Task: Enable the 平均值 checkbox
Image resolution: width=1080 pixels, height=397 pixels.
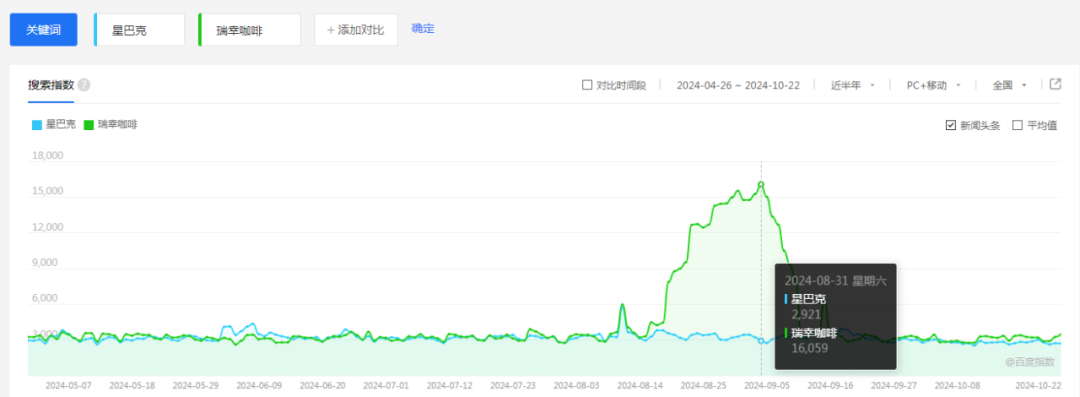Action: 1017,125
